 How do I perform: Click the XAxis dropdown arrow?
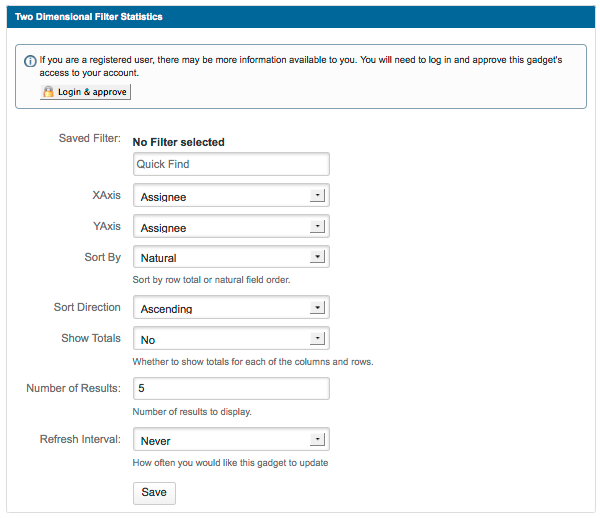click(x=317, y=195)
